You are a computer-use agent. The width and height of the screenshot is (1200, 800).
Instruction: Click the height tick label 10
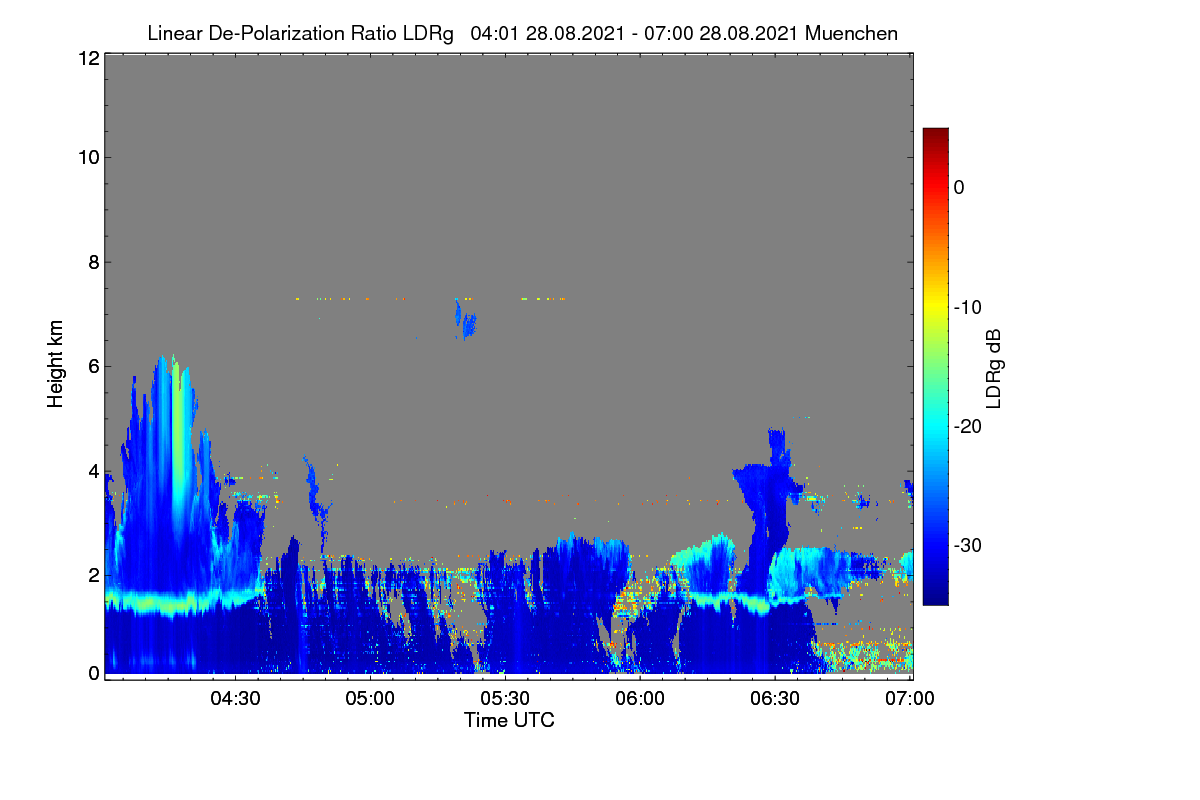[x=88, y=157]
